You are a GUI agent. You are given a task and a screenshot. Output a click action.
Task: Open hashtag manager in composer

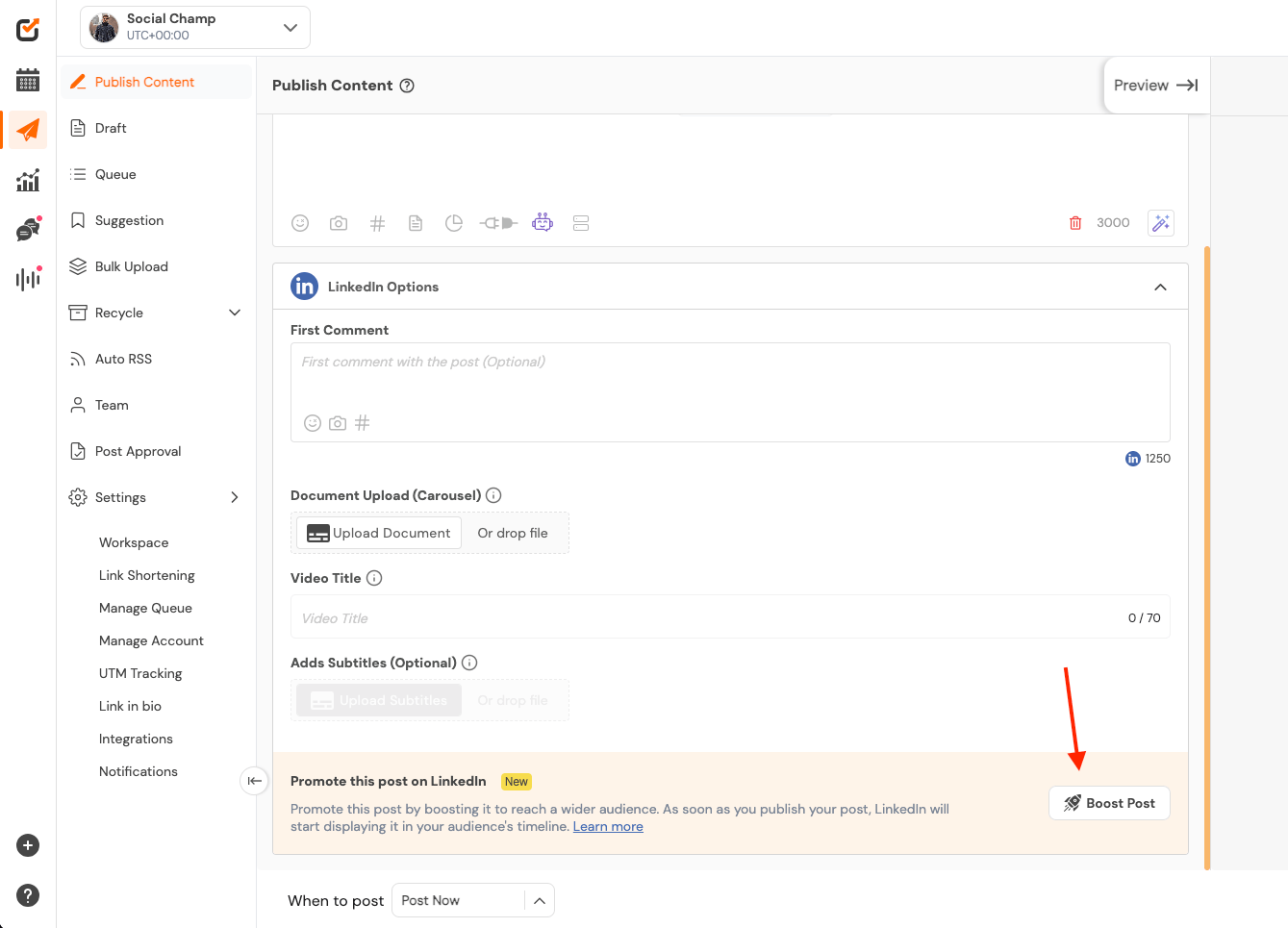click(x=377, y=223)
